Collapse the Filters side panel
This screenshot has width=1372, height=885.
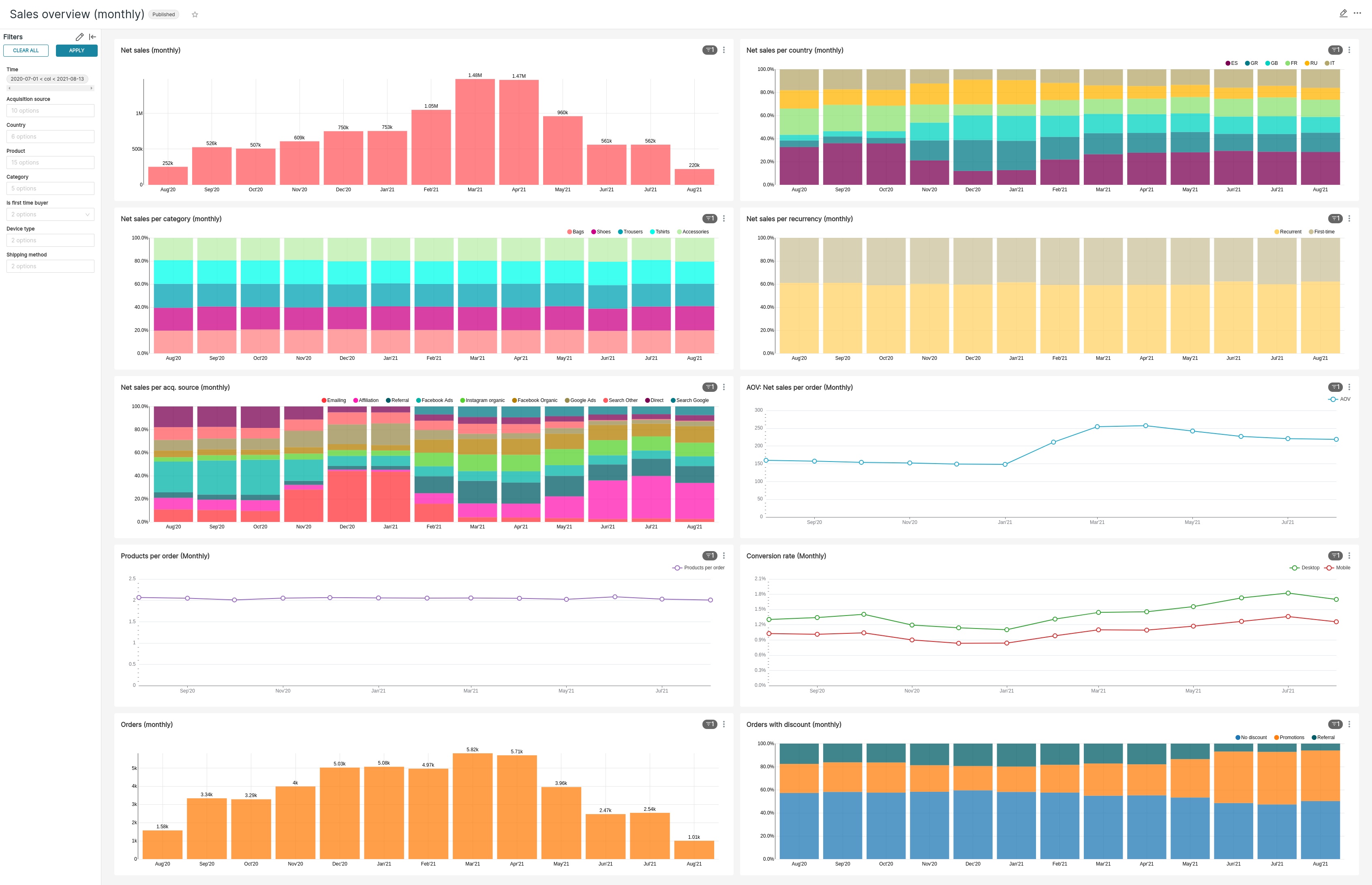point(92,37)
